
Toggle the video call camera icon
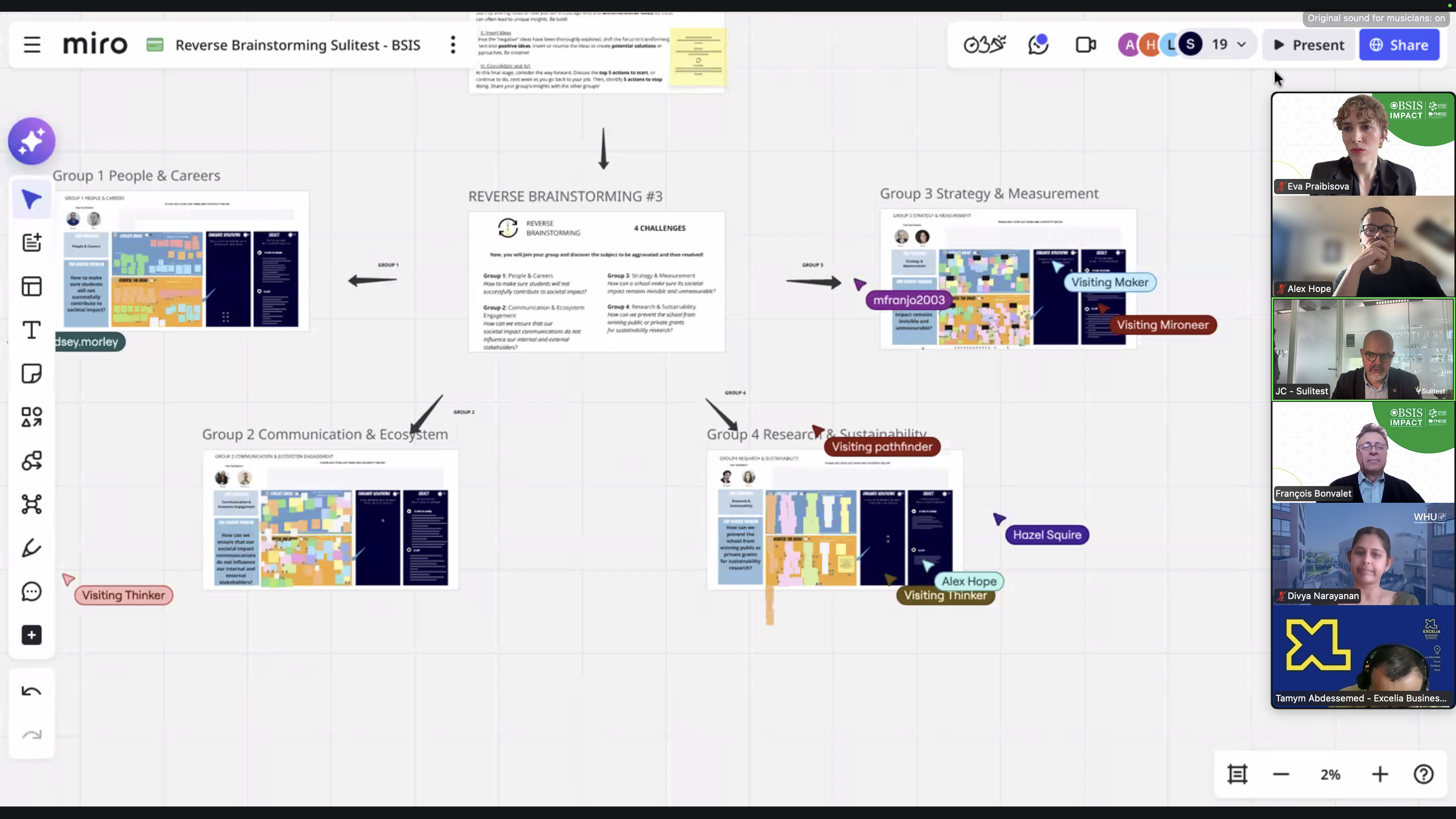[1085, 45]
